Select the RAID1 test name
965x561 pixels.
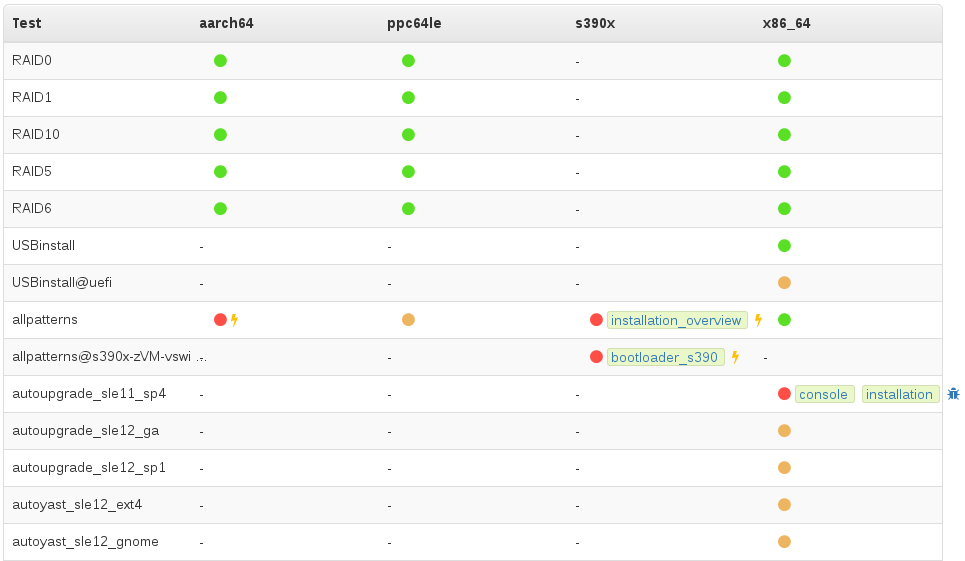pos(32,97)
